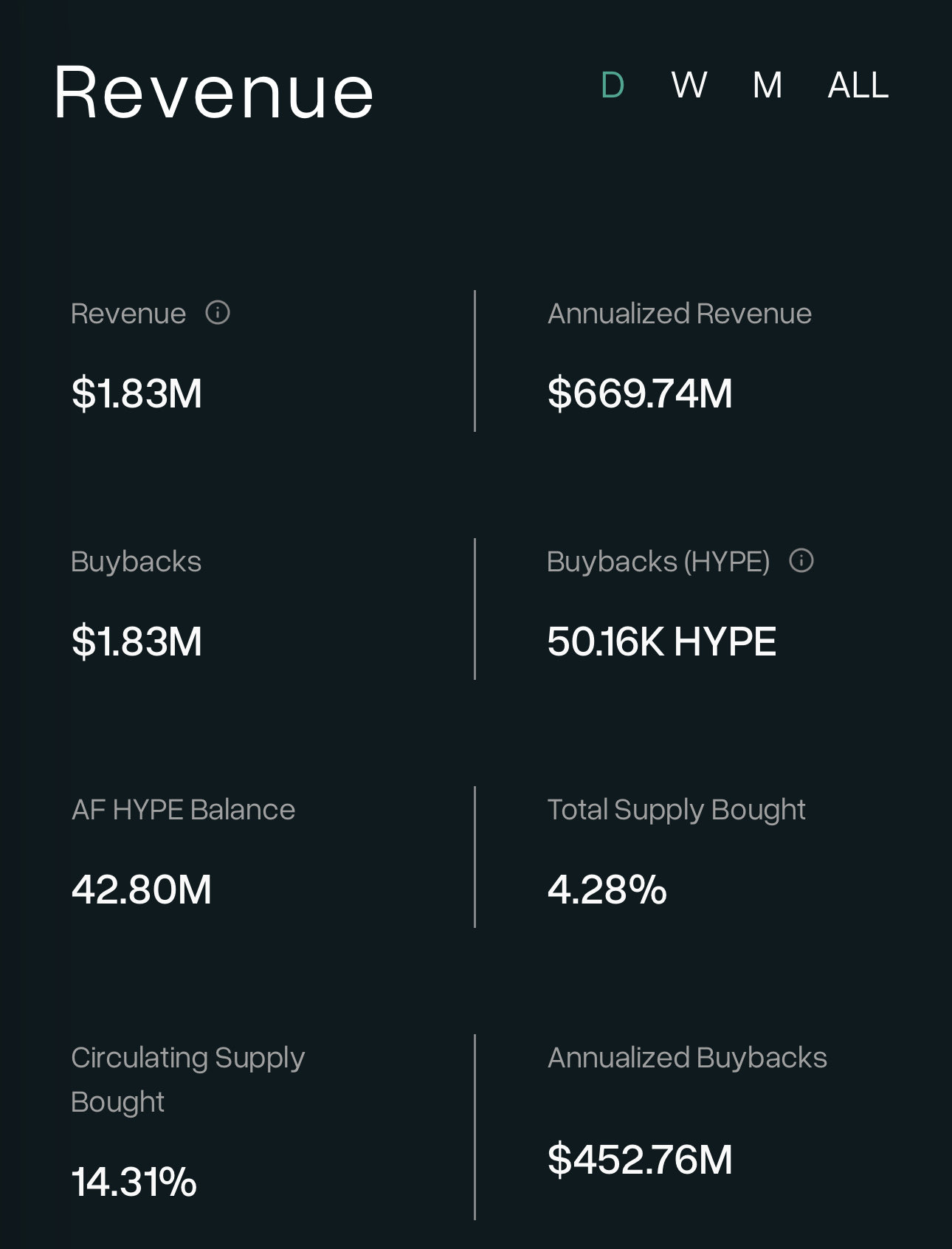Click the Buybacks (HYPE) label text
952x1249 pixels.
658,562
